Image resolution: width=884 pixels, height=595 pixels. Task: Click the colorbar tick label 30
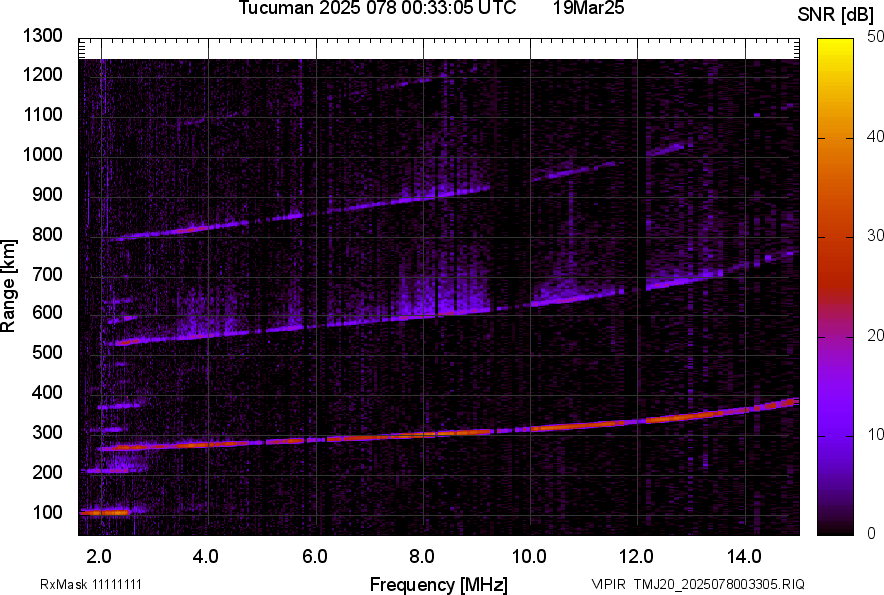pyautogui.click(x=876, y=236)
